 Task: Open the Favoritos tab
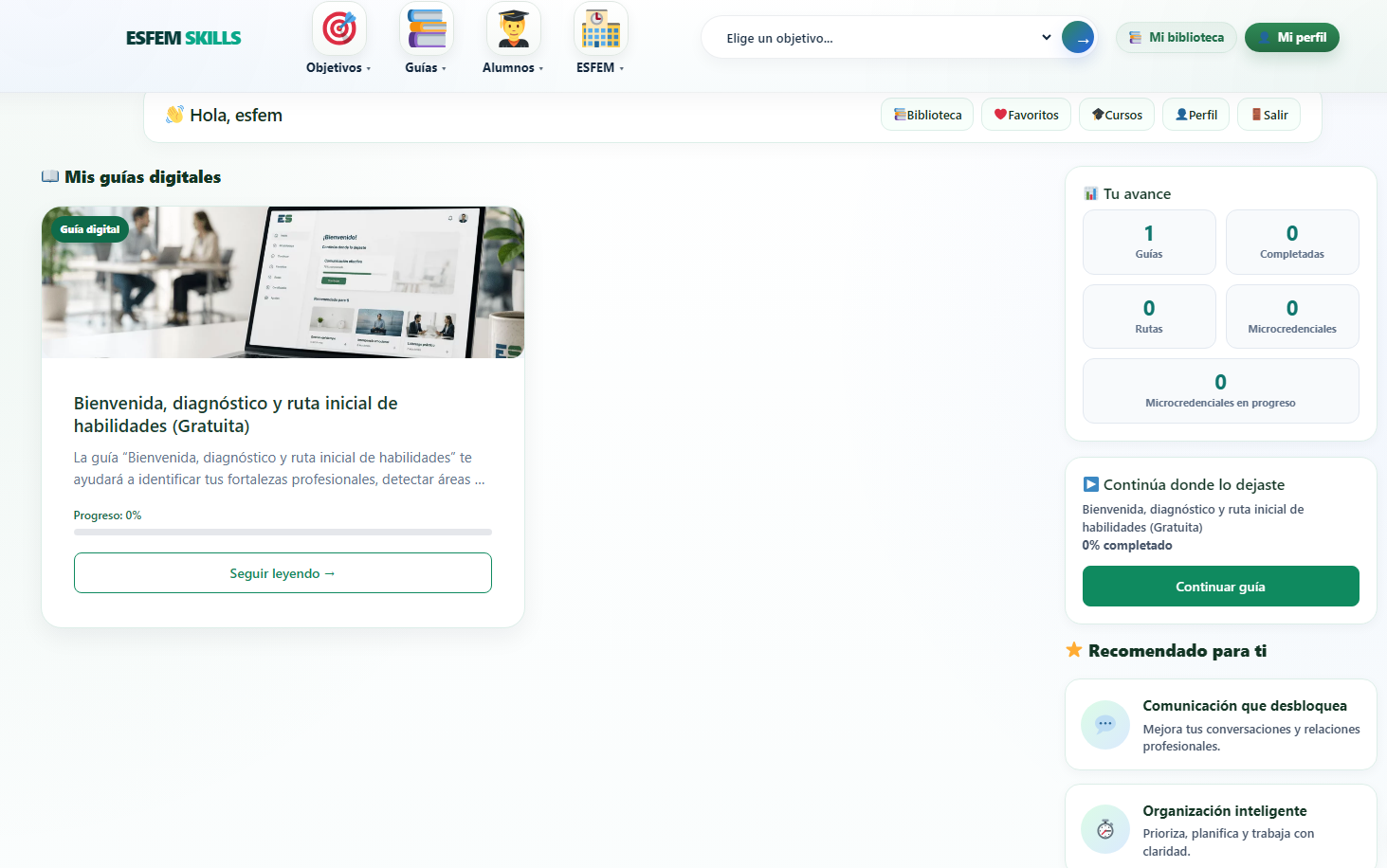coord(1026,115)
